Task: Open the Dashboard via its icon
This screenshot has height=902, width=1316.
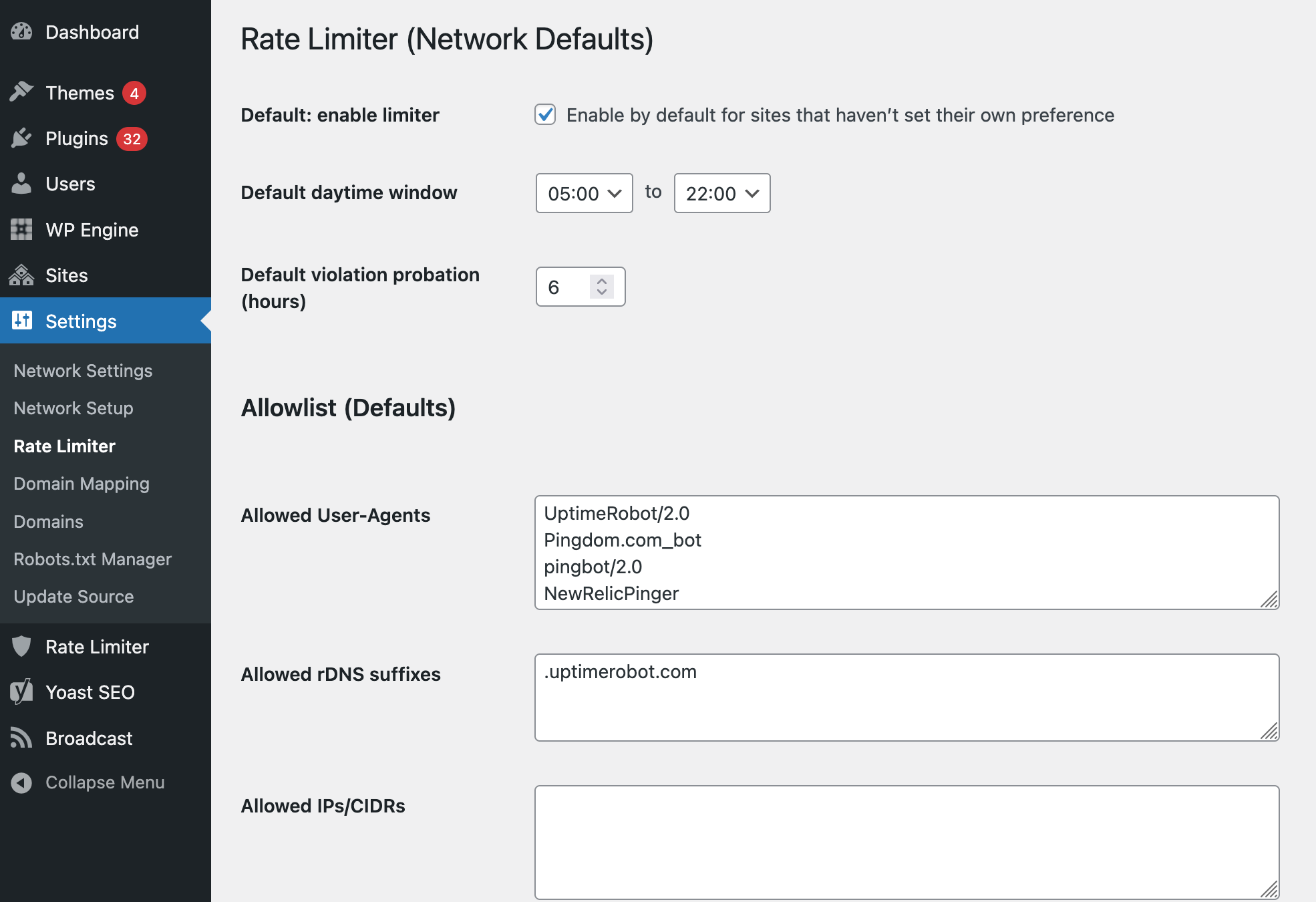Action: [x=22, y=31]
